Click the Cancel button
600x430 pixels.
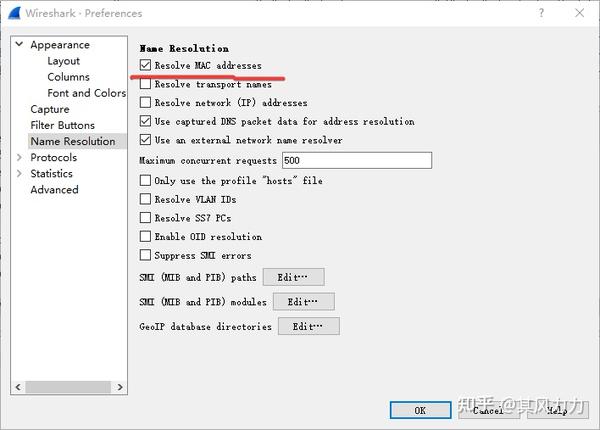[489, 410]
